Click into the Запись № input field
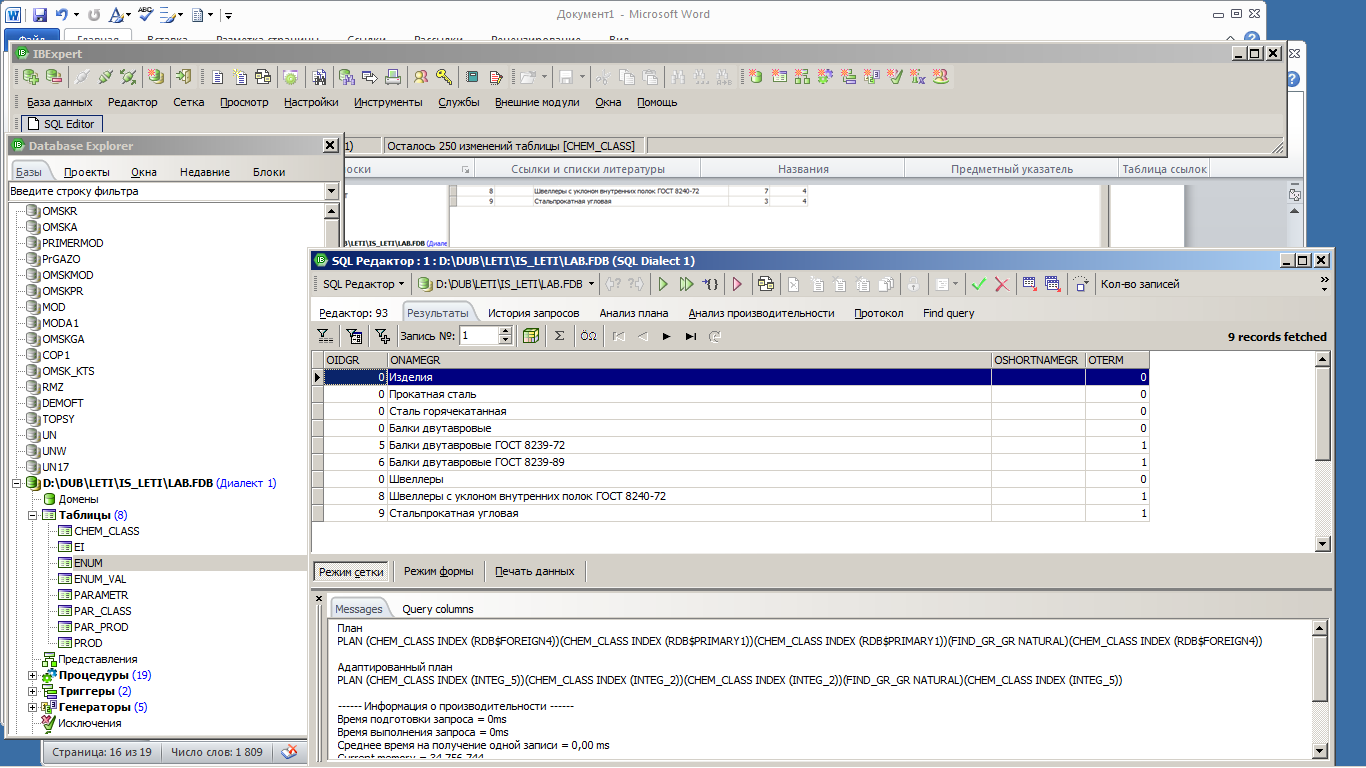This screenshot has width=1366, height=768. point(479,336)
